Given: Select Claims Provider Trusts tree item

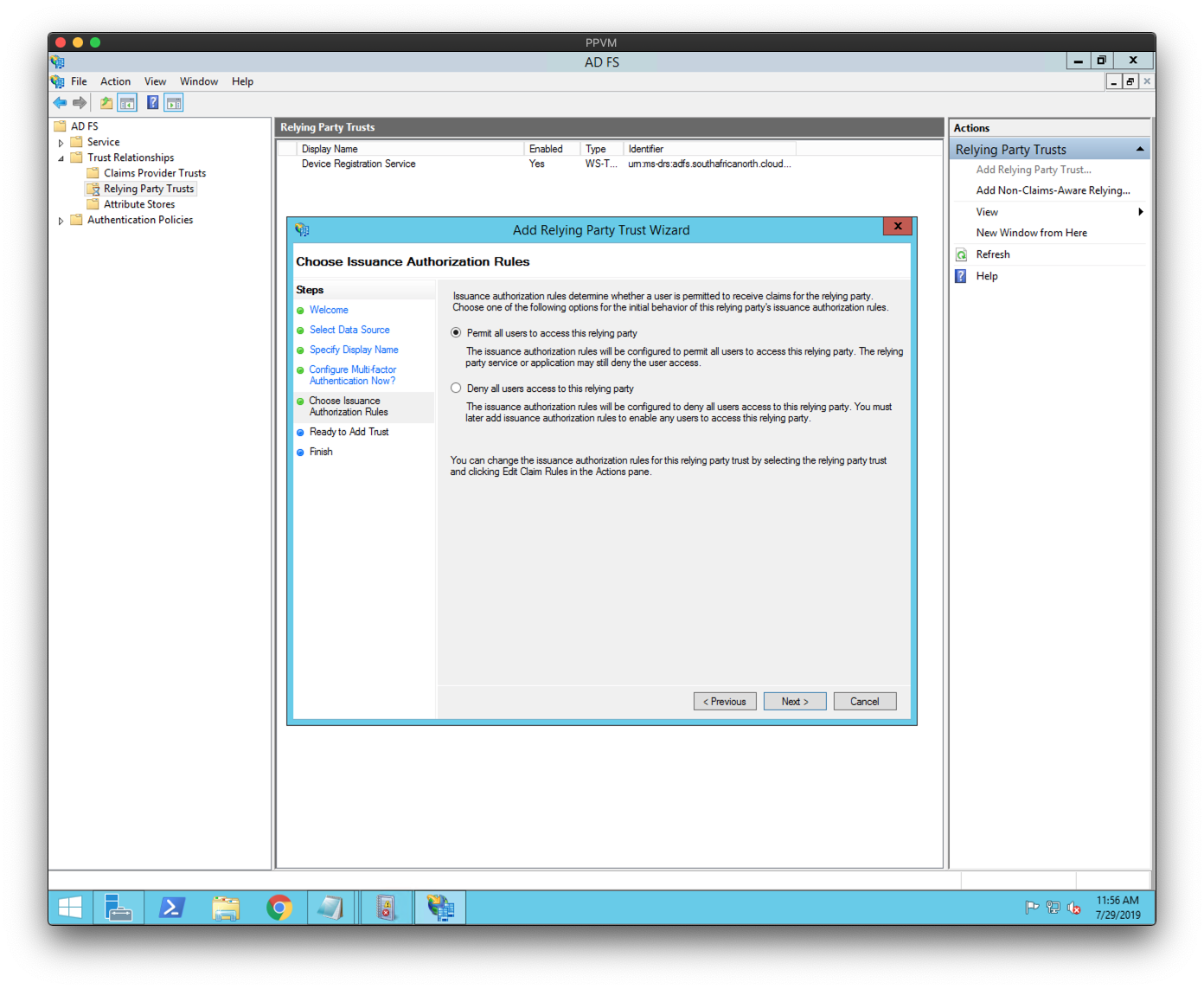Looking at the screenshot, I should [155, 173].
